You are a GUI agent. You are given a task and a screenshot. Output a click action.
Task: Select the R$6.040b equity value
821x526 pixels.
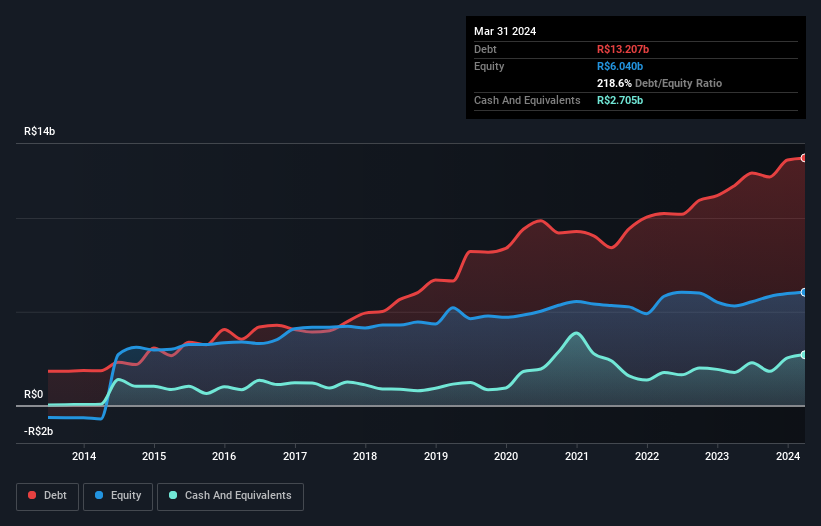click(x=620, y=66)
